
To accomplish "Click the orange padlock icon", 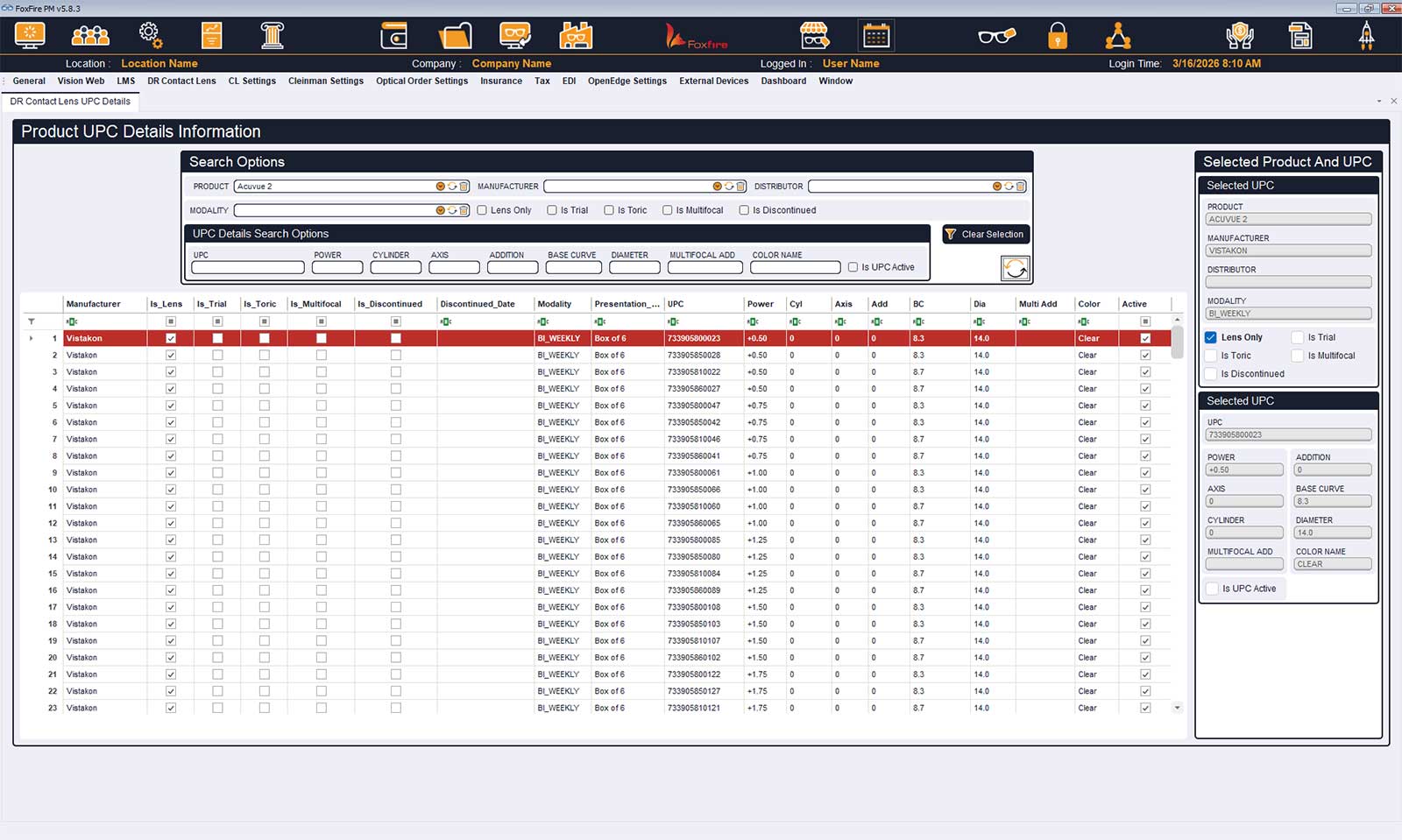I will coord(1058,36).
